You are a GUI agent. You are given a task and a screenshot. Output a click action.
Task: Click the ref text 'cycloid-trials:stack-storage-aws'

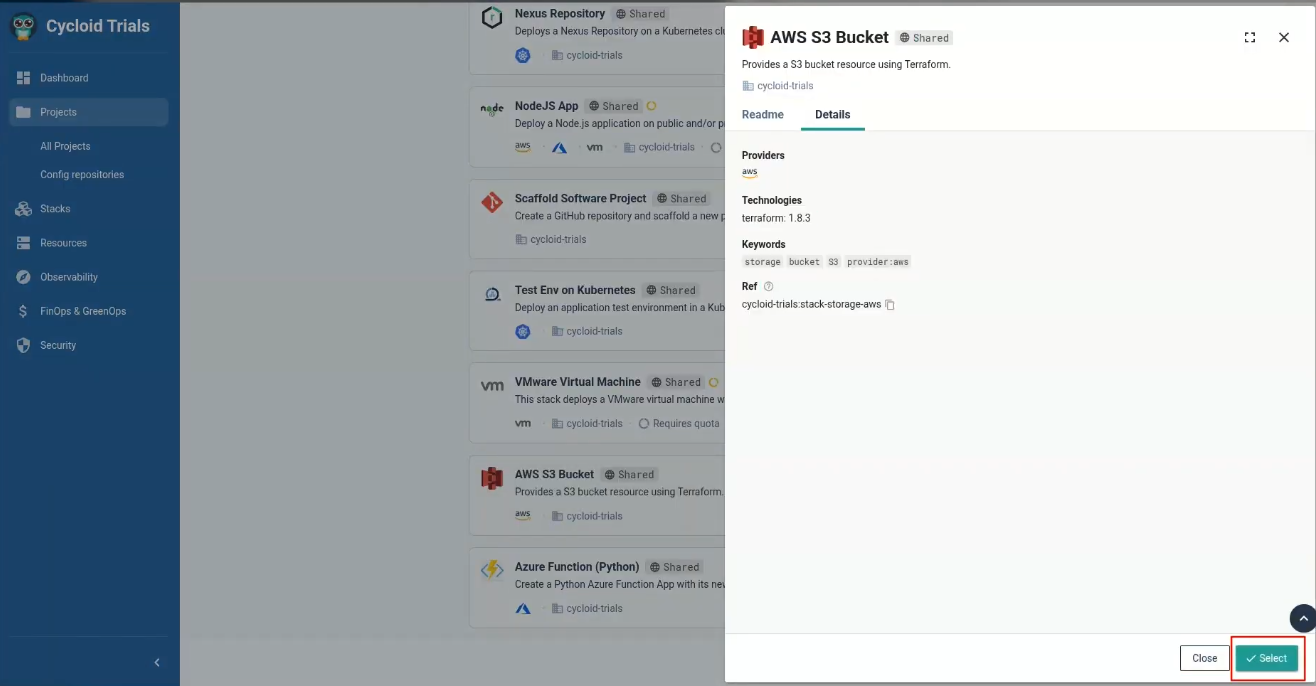[x=812, y=304]
